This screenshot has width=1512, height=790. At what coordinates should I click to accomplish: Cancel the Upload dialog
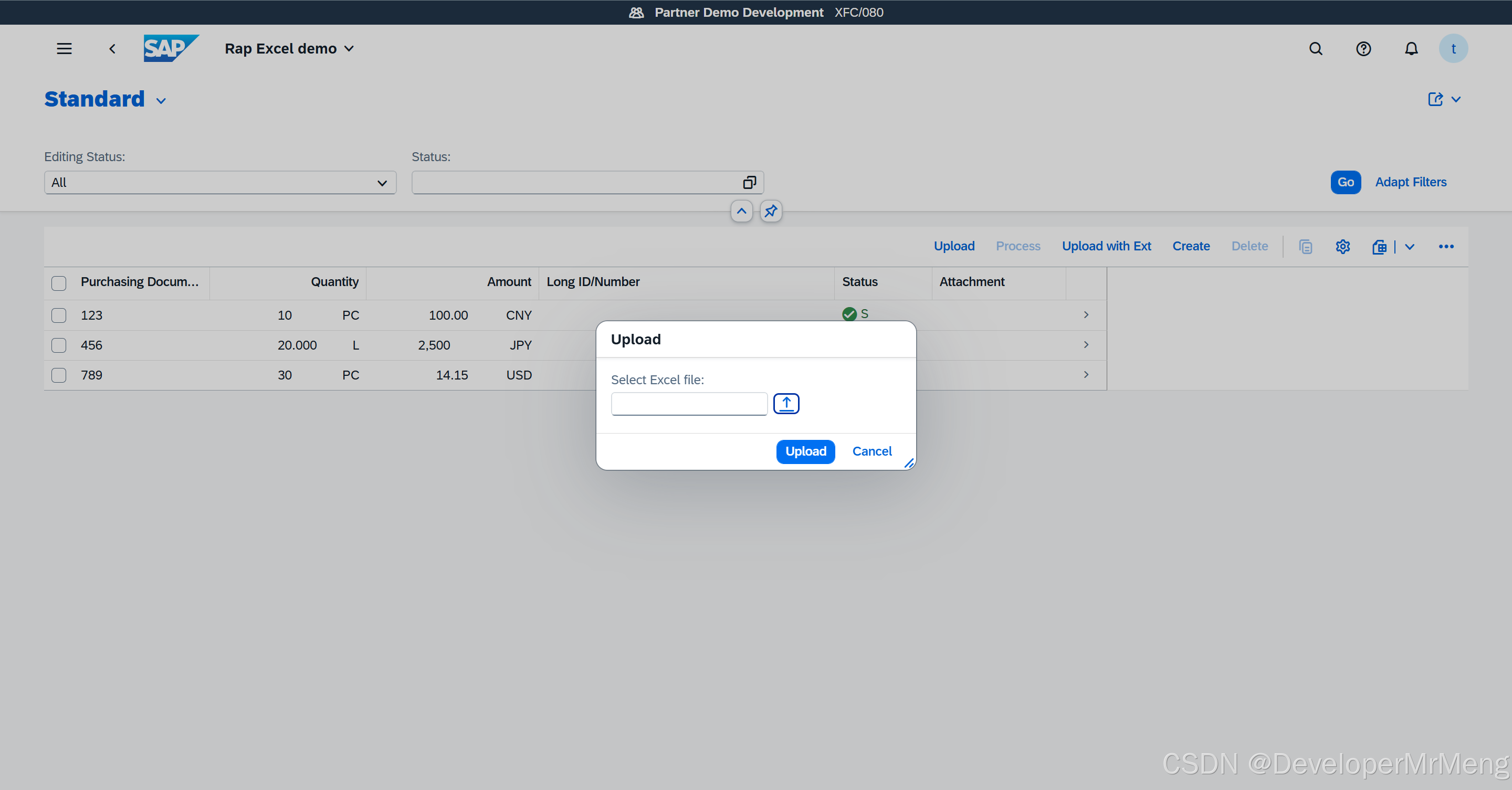pyautogui.click(x=871, y=451)
